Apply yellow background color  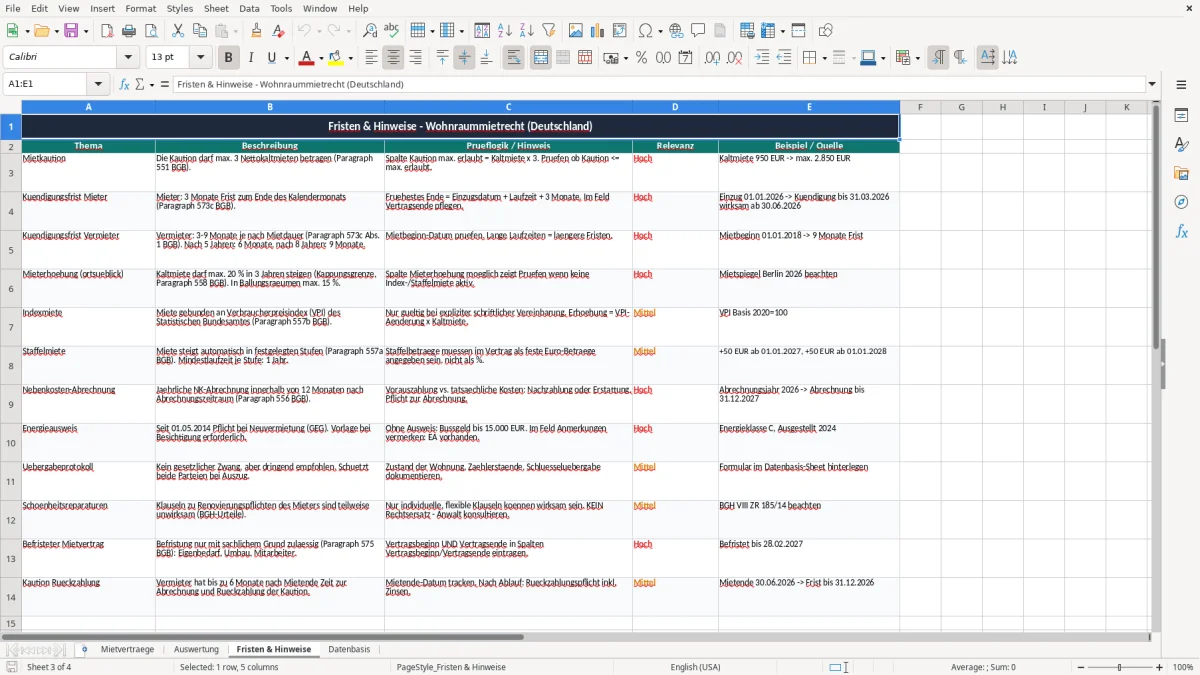(x=336, y=58)
